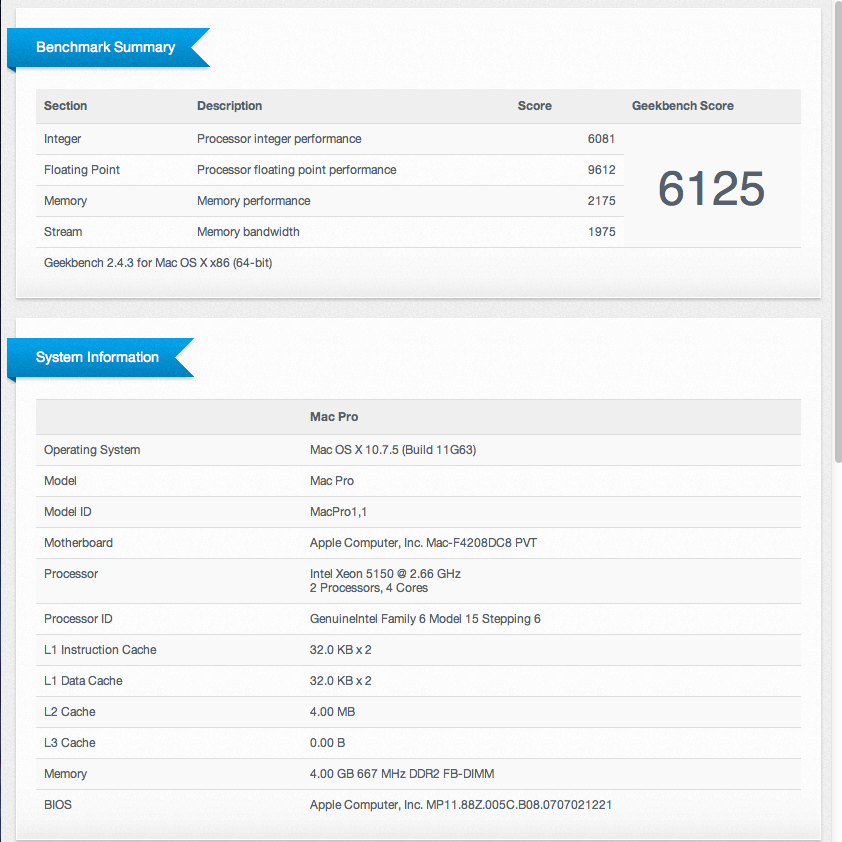The height and width of the screenshot is (842, 842).
Task: Click the Stream score value 1975
Action: coord(601,232)
